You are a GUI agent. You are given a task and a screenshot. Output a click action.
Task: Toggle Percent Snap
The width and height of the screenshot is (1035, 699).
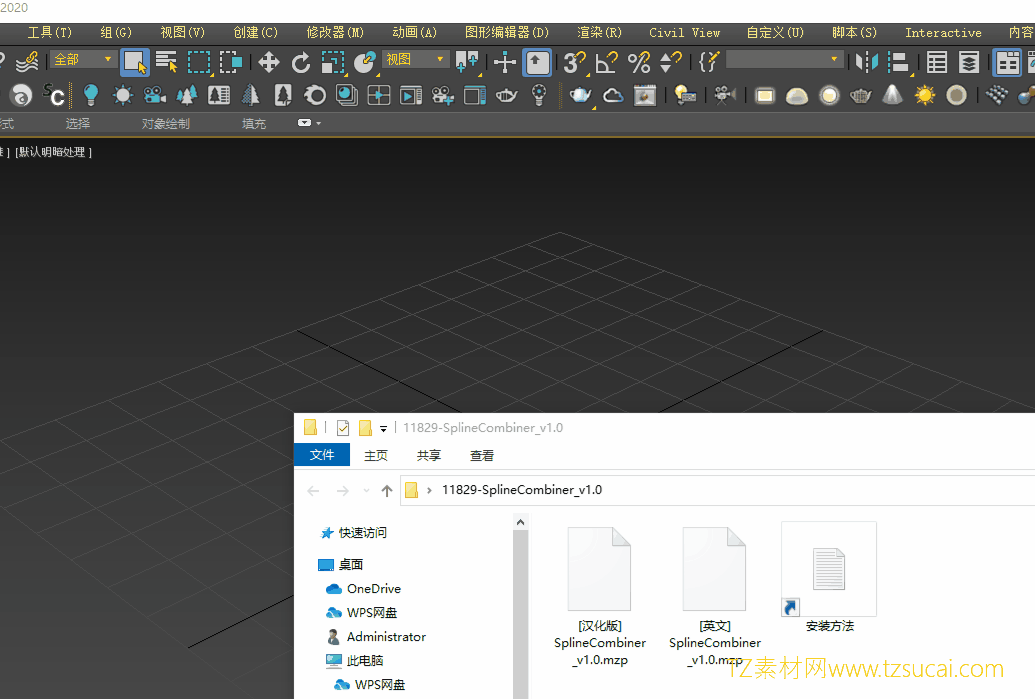[638, 62]
